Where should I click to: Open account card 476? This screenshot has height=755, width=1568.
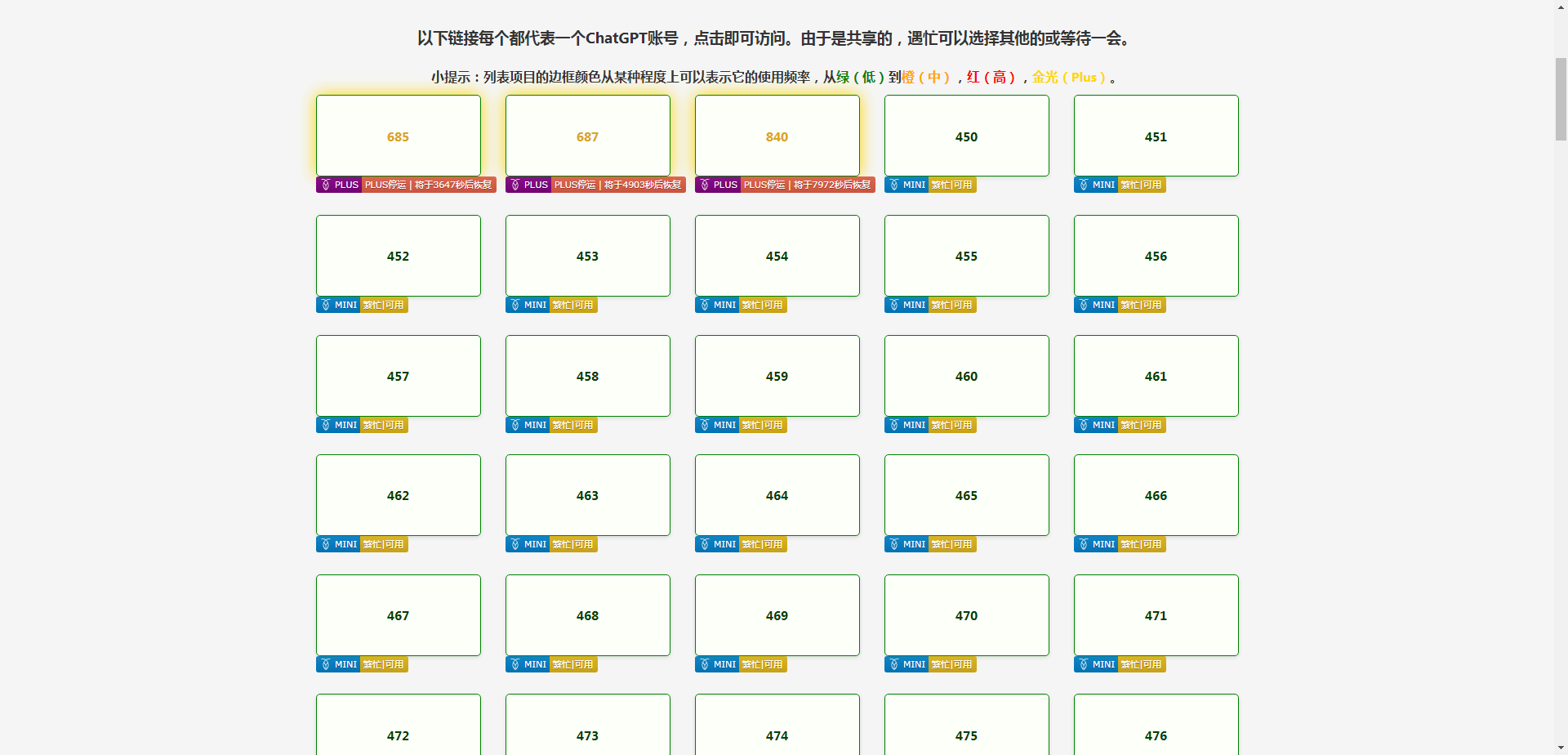[1156, 725]
